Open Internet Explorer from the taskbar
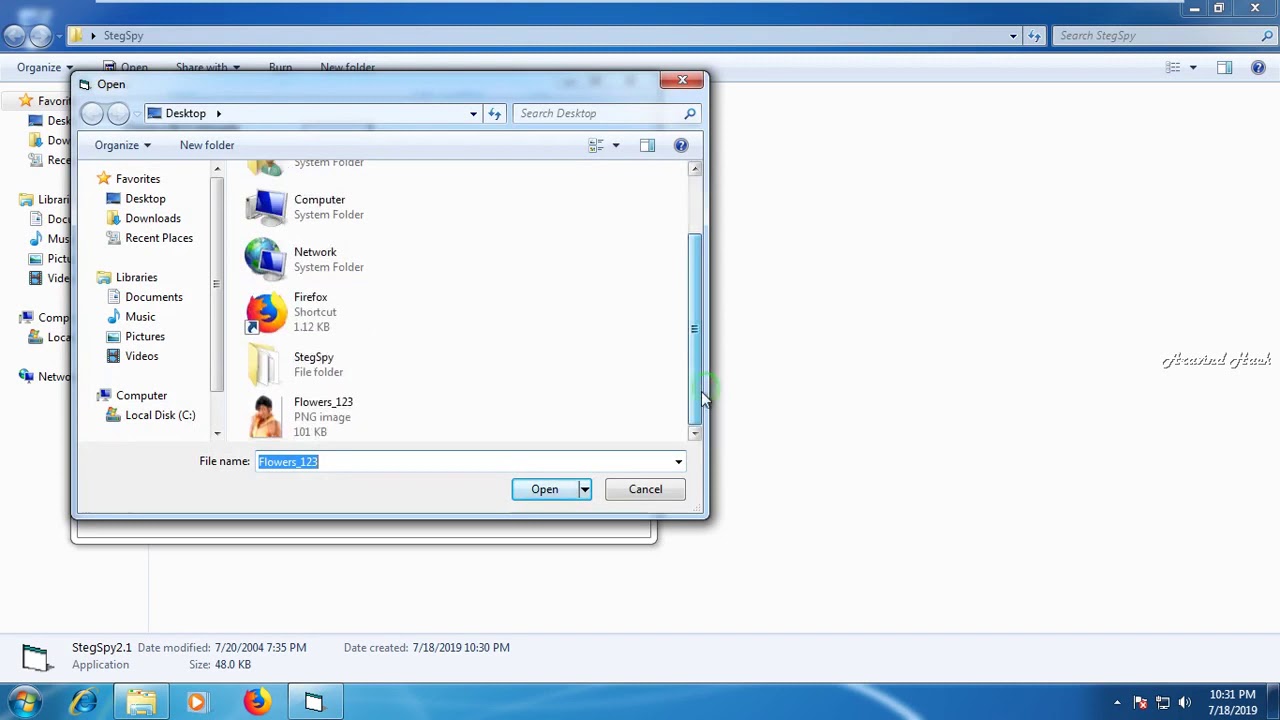 83,702
